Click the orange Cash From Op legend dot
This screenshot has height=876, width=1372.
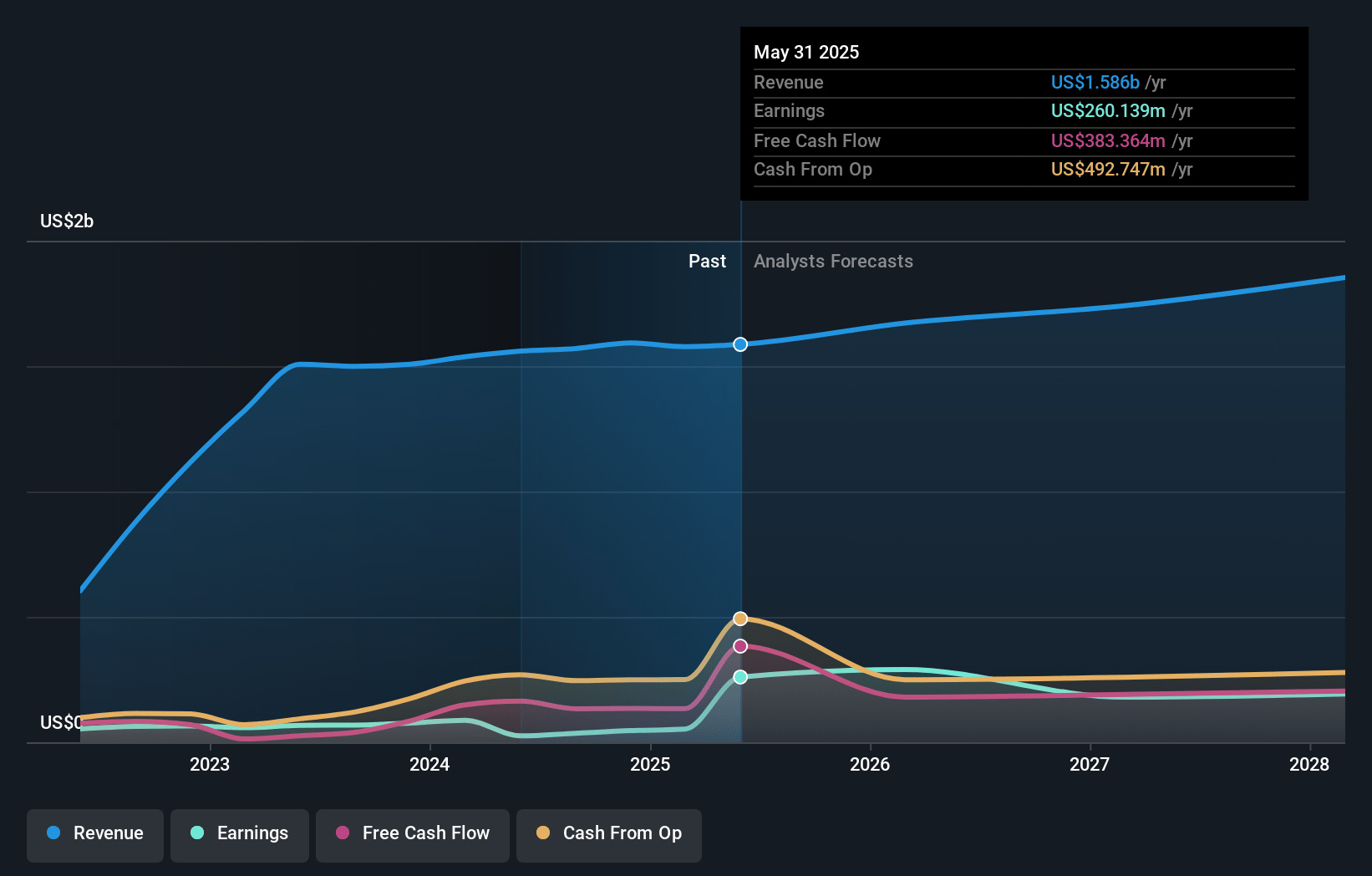pyautogui.click(x=543, y=833)
